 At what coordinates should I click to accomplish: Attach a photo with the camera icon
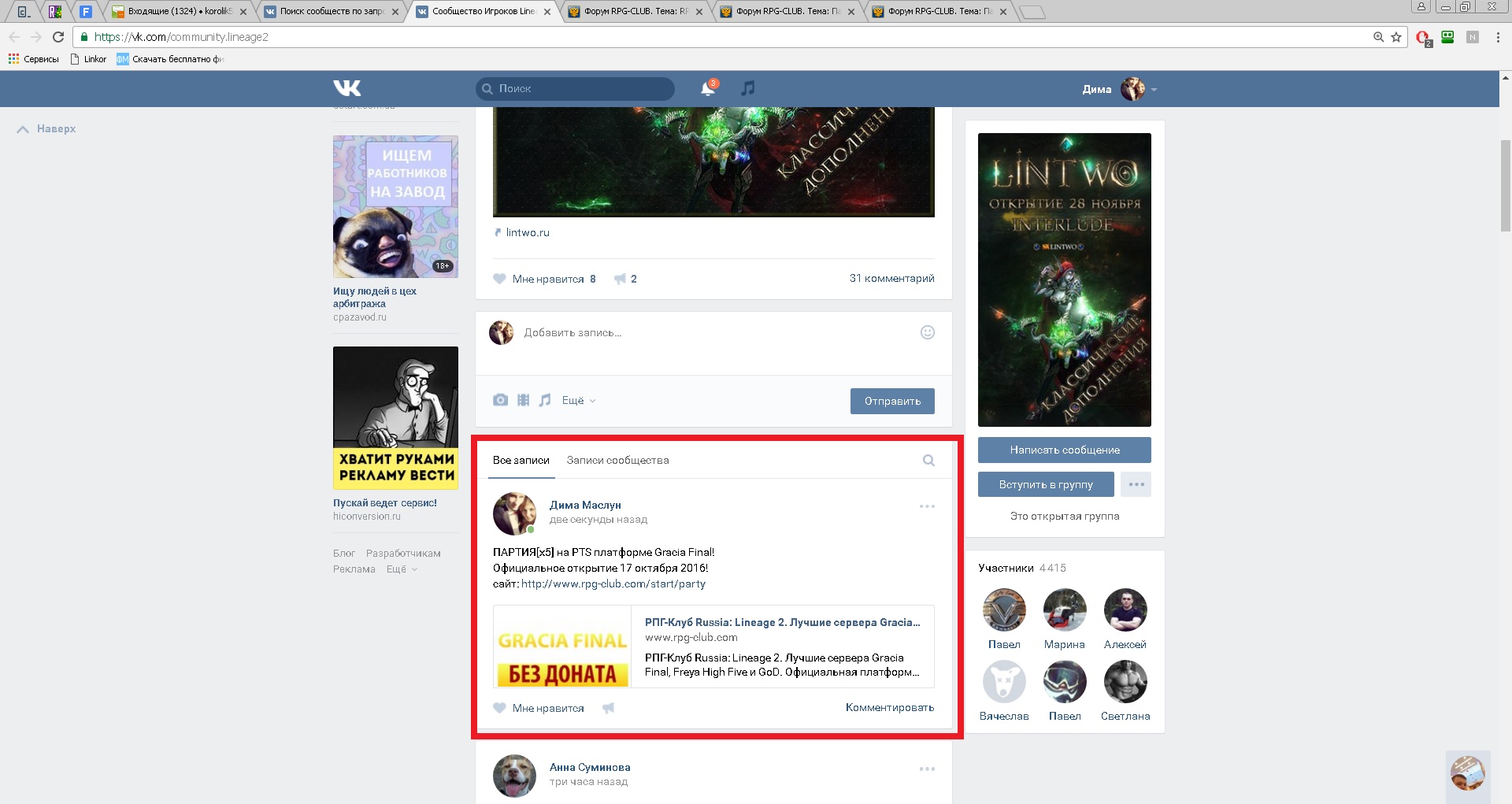(500, 400)
